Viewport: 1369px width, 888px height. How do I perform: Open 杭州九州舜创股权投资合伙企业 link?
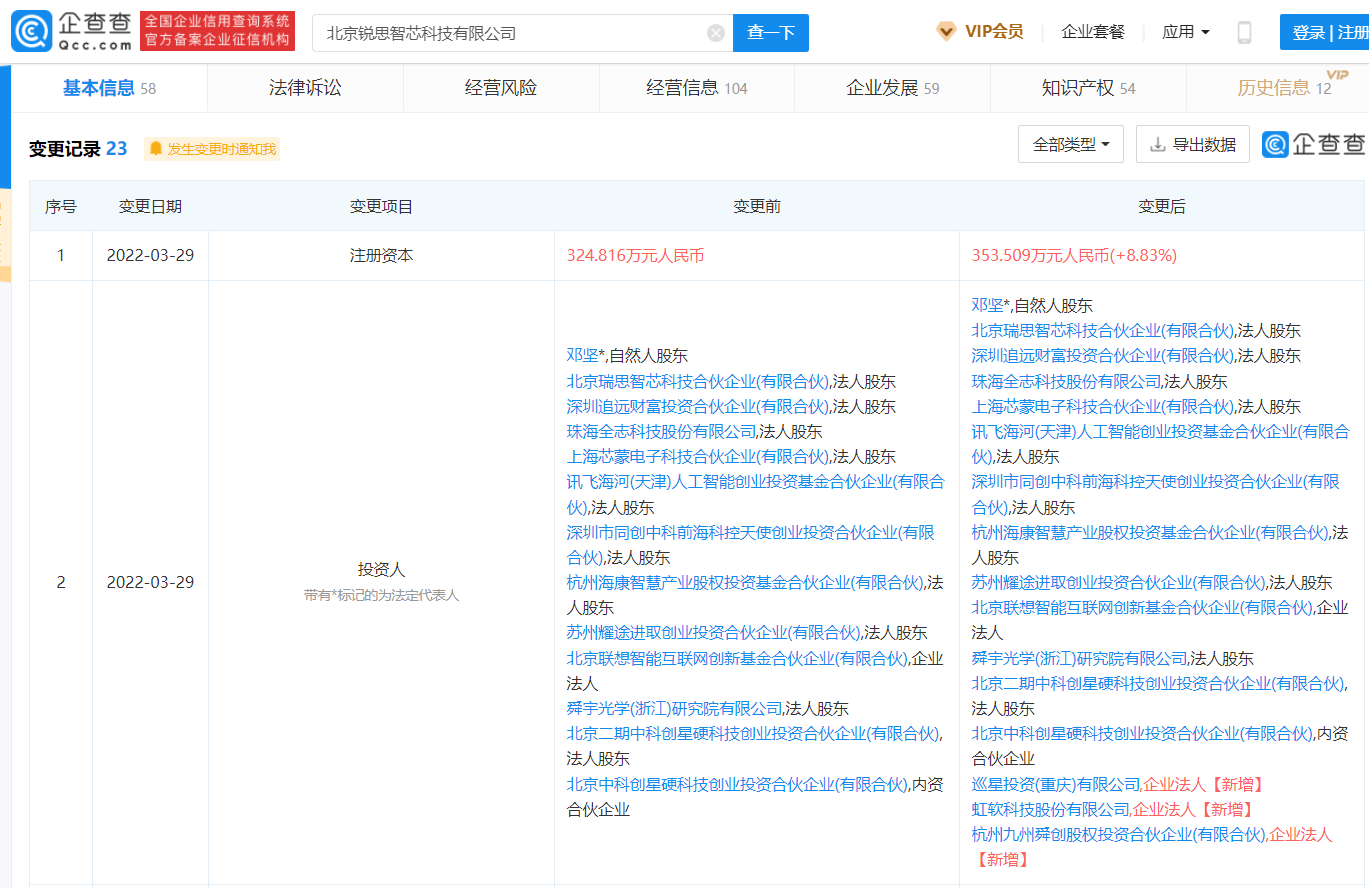(x=1118, y=834)
